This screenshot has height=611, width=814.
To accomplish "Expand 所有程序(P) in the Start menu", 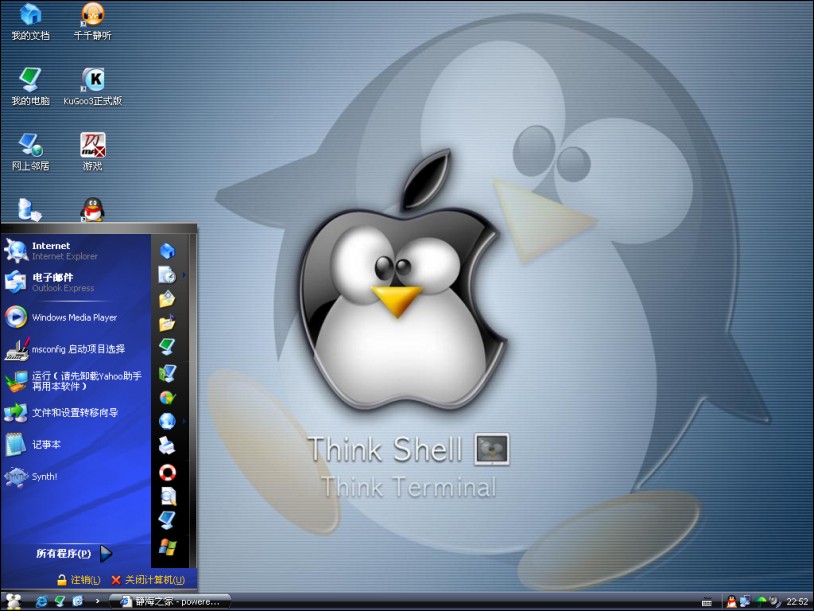I will [74, 553].
